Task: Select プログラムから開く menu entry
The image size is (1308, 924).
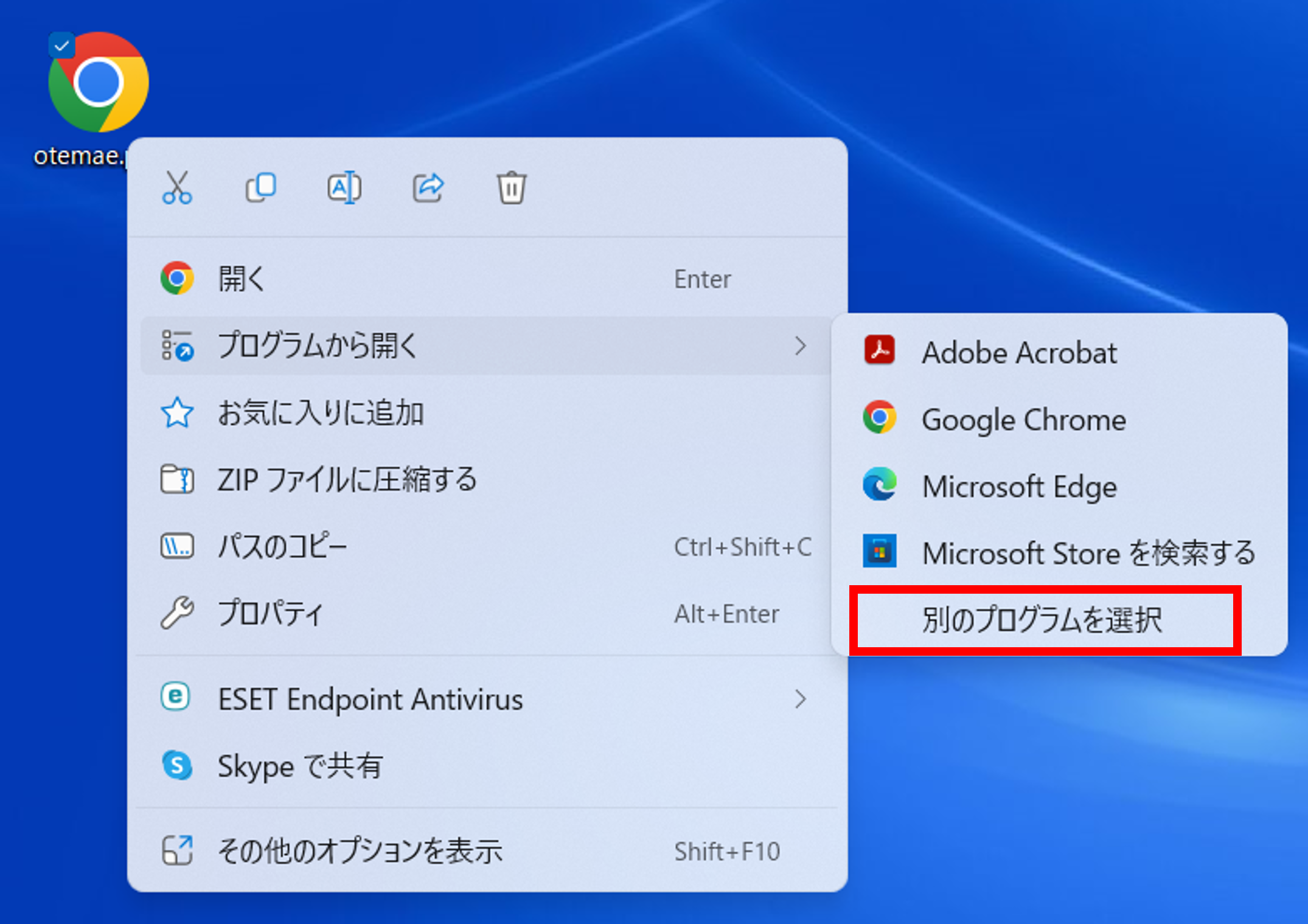Action: [487, 346]
